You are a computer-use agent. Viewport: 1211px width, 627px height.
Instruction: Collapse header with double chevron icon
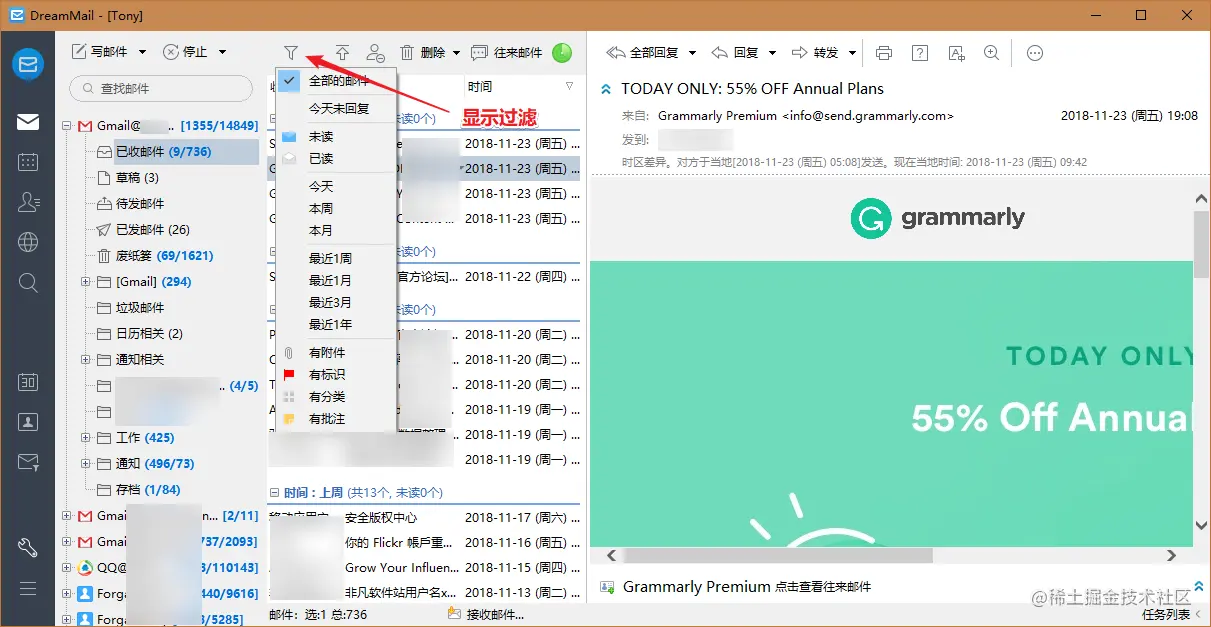(x=605, y=89)
